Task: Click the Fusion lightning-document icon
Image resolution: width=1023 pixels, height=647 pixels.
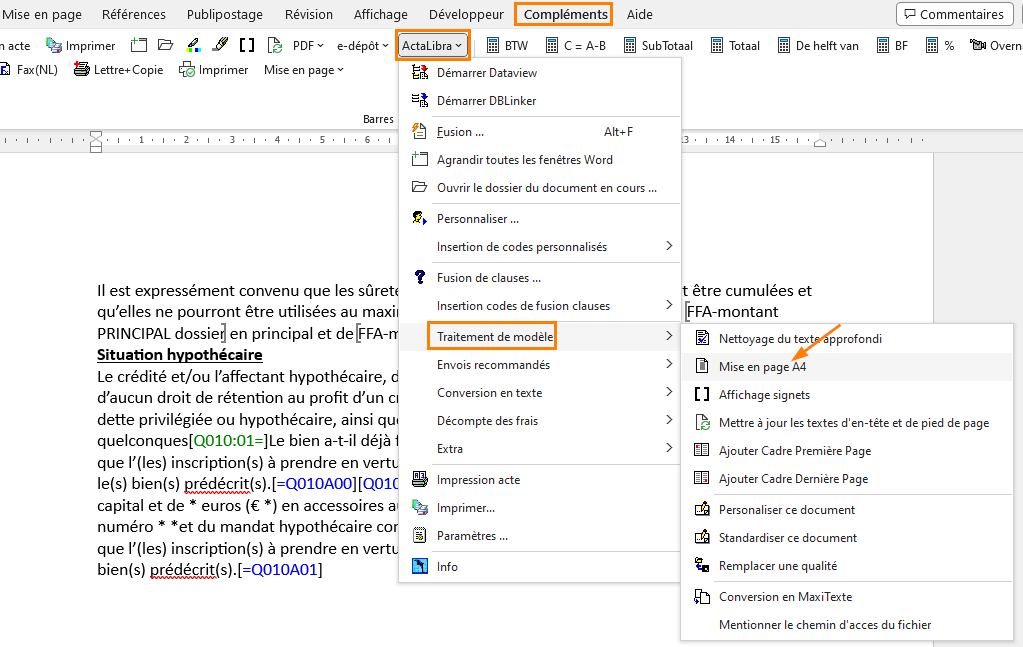Action: [x=420, y=131]
